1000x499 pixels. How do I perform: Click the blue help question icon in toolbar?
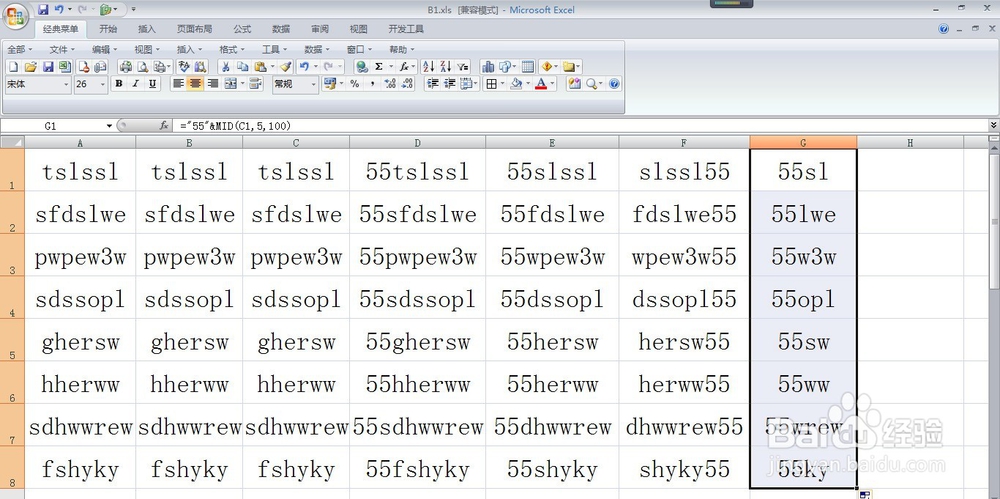click(614, 84)
